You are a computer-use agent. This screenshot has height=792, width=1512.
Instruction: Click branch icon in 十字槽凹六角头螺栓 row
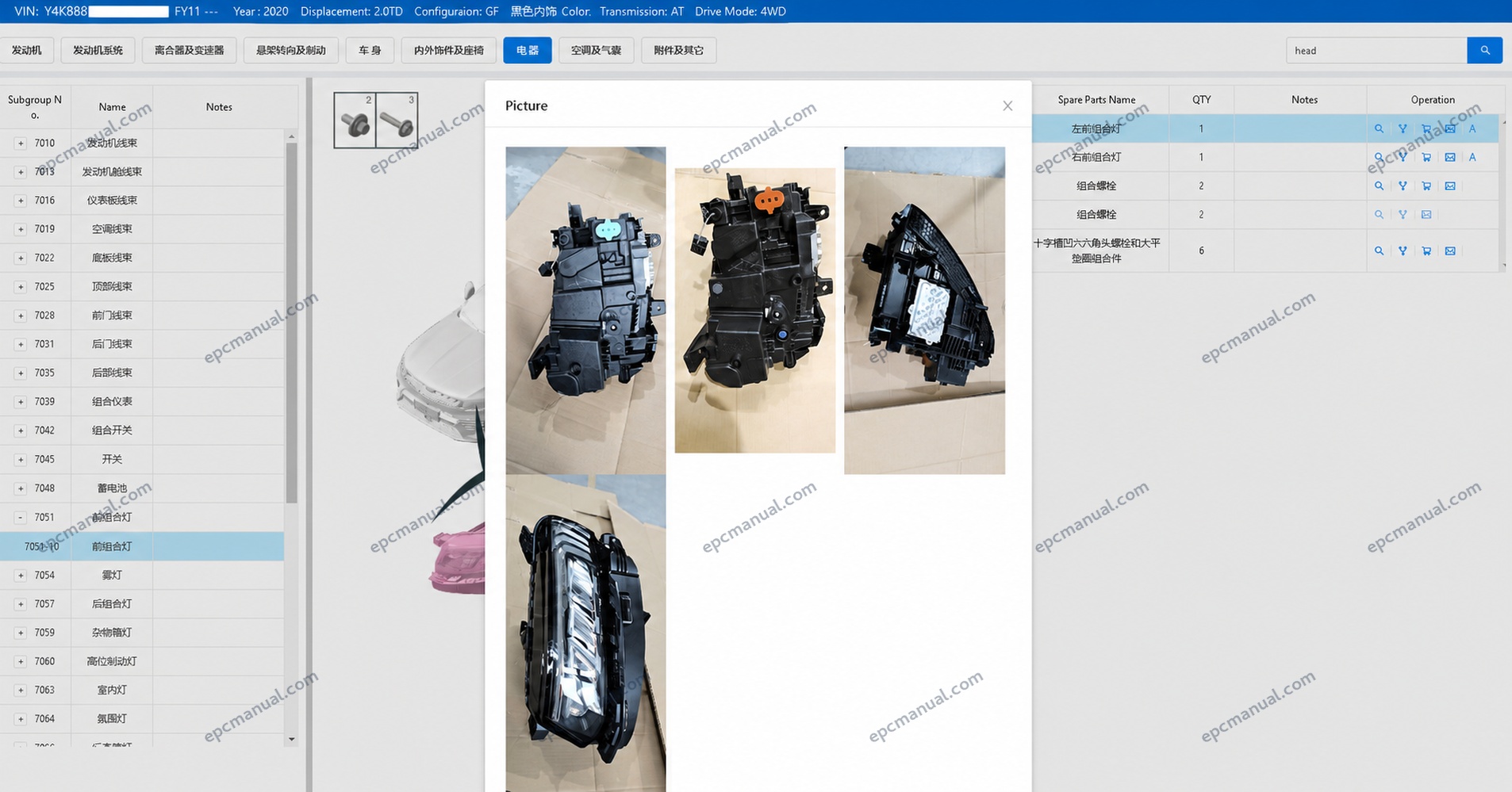click(x=1403, y=251)
